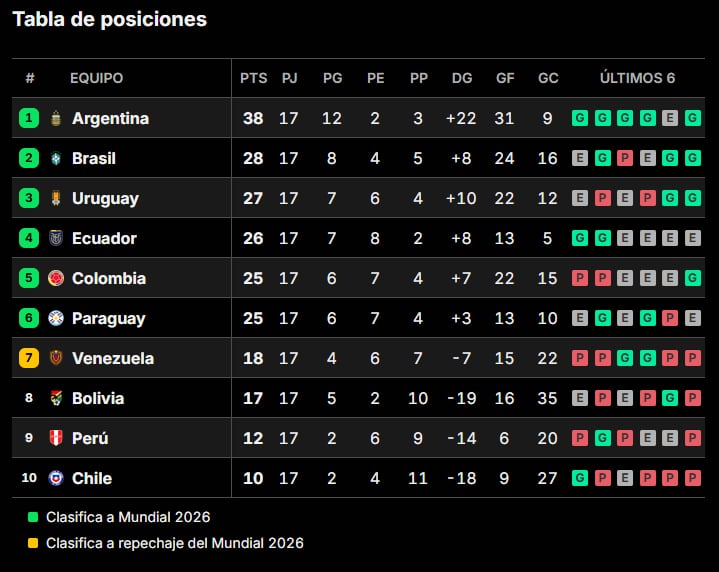Image resolution: width=719 pixels, height=572 pixels.
Task: Open the Colombia crest icon
Action: (56, 278)
